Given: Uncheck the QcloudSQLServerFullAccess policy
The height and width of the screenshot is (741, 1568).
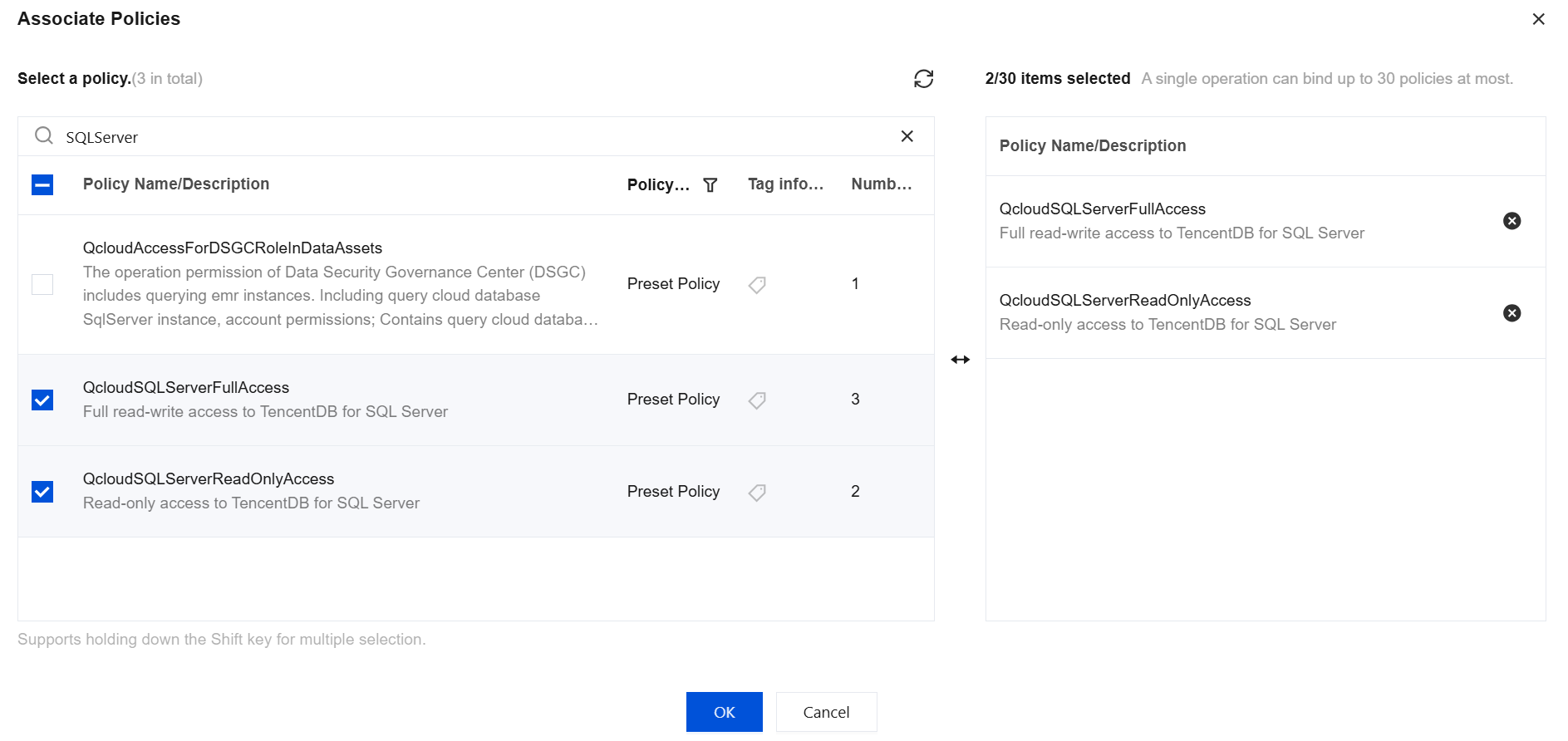Looking at the screenshot, I should pos(42,400).
